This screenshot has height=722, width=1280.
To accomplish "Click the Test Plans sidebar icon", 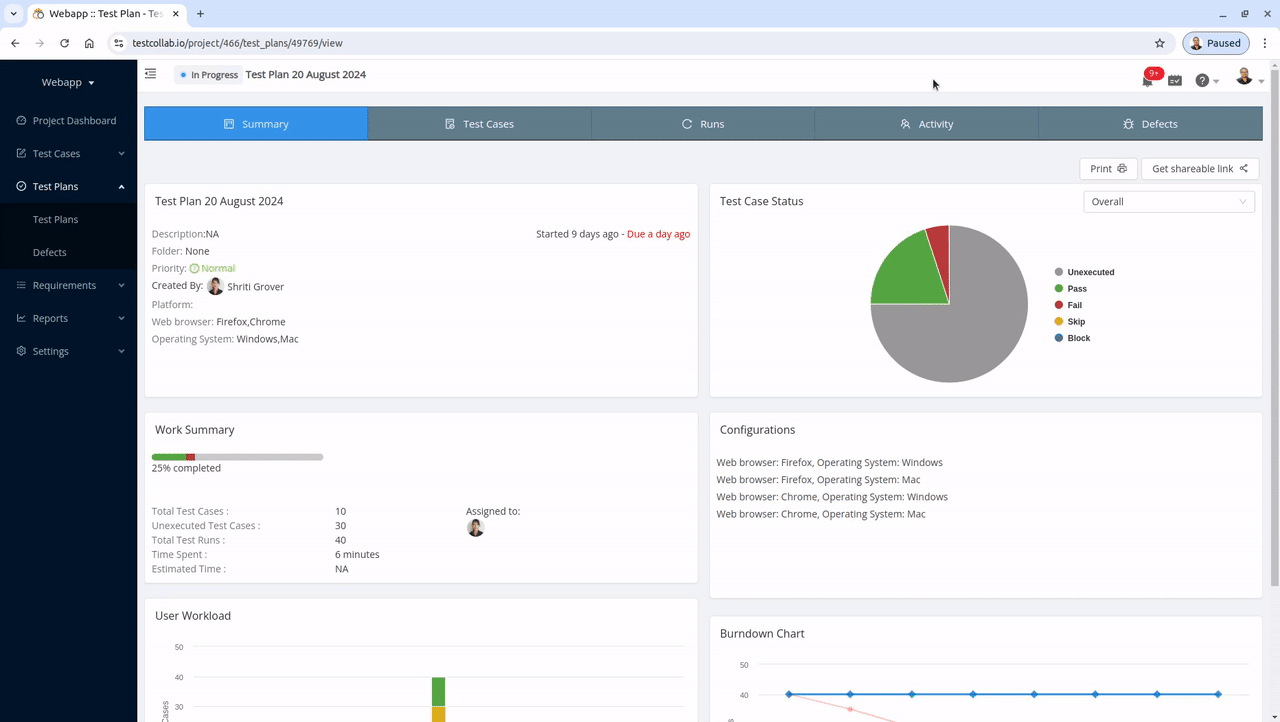I will pyautogui.click(x=21, y=186).
